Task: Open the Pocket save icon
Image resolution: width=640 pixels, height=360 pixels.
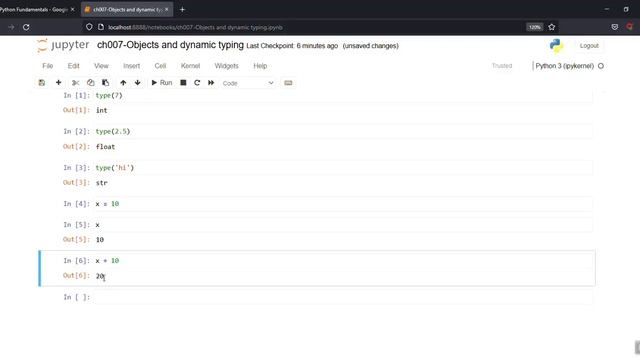Action: tap(615, 27)
